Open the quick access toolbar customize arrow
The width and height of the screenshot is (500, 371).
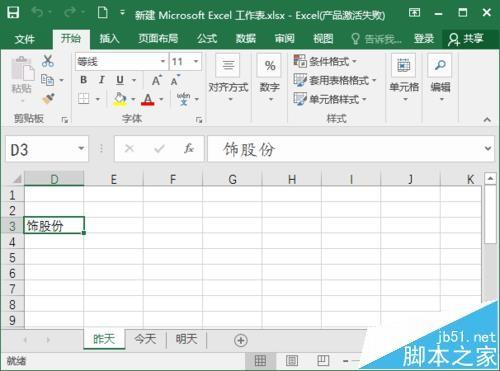click(122, 13)
